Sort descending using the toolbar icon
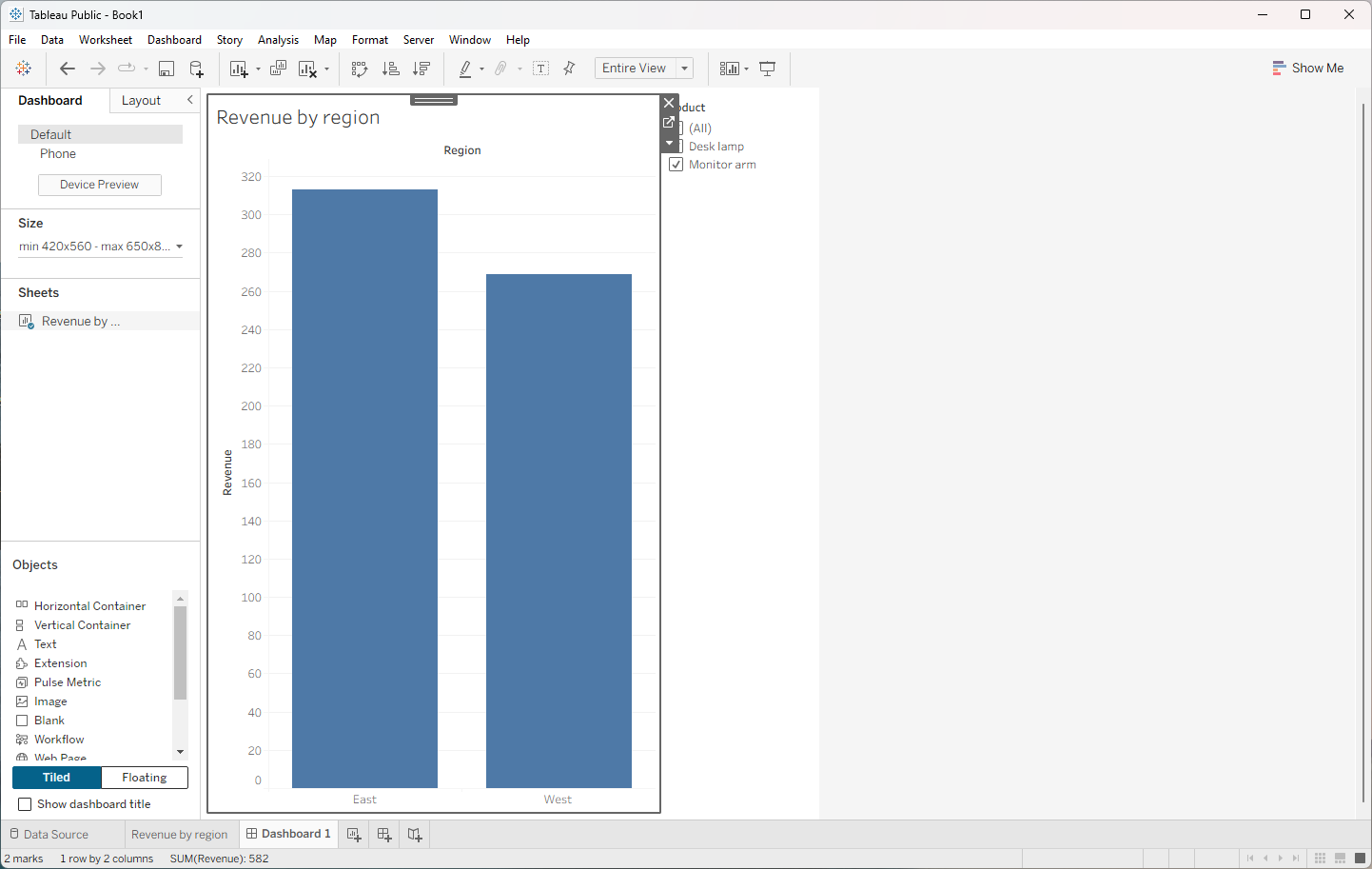Image resolution: width=1372 pixels, height=869 pixels. tap(421, 69)
